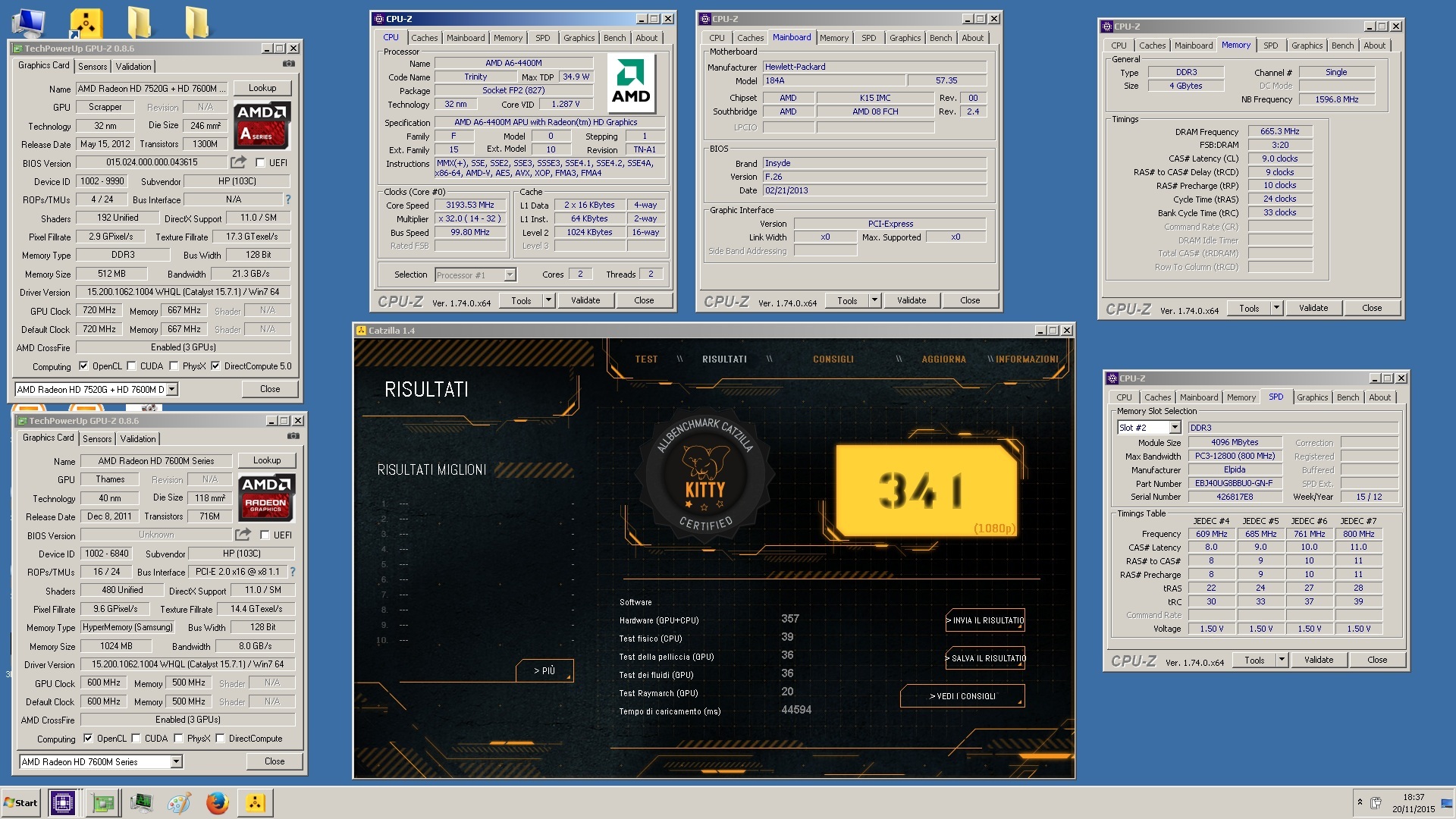Click Catzilla window title icon
Viewport: 1456px width, 819px height.
pos(361,331)
